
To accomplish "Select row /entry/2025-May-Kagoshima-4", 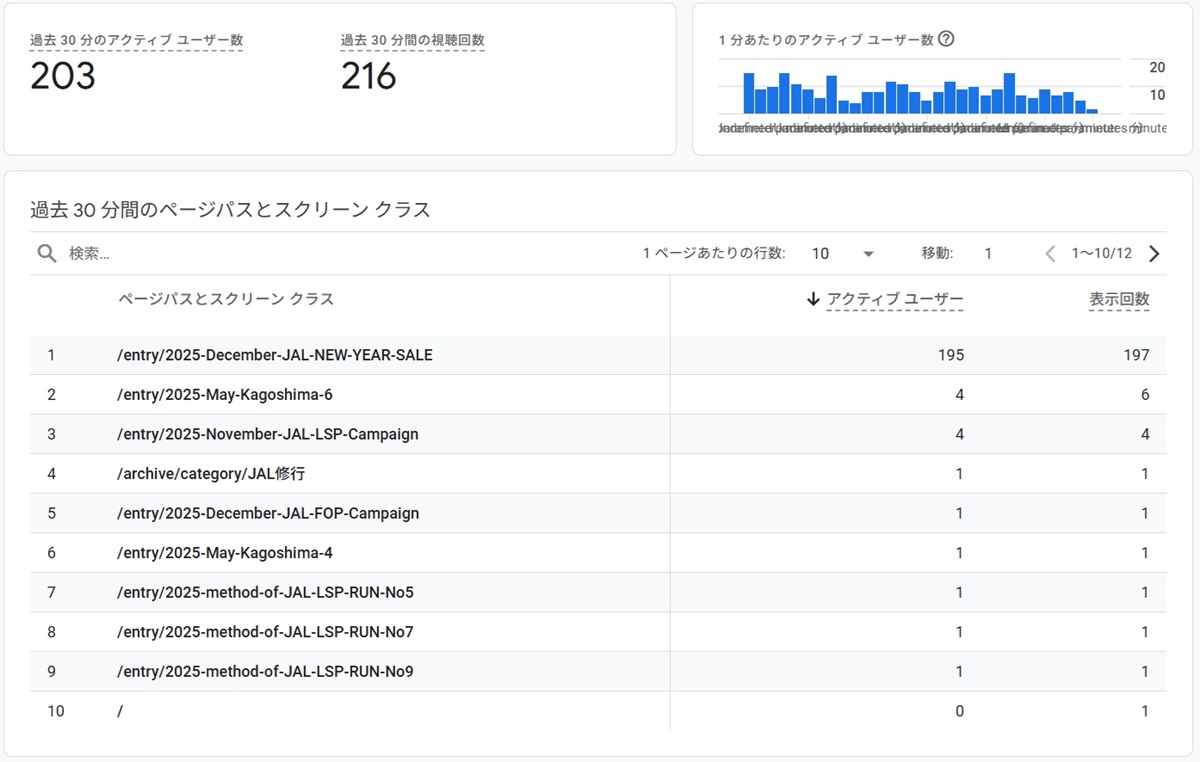I will click(x=598, y=553).
